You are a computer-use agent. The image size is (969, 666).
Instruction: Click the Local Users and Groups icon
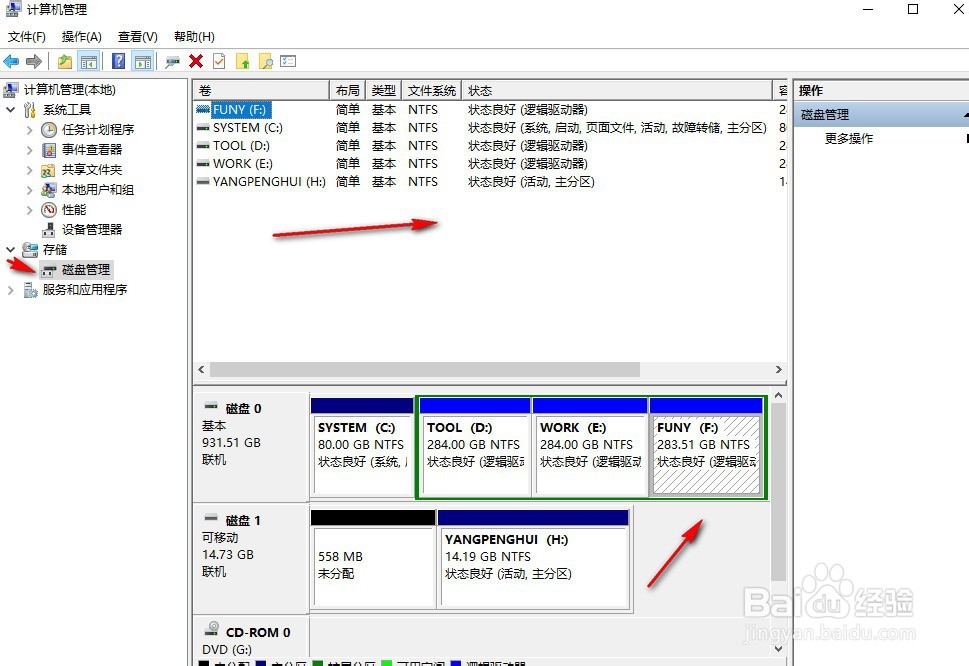[49, 190]
